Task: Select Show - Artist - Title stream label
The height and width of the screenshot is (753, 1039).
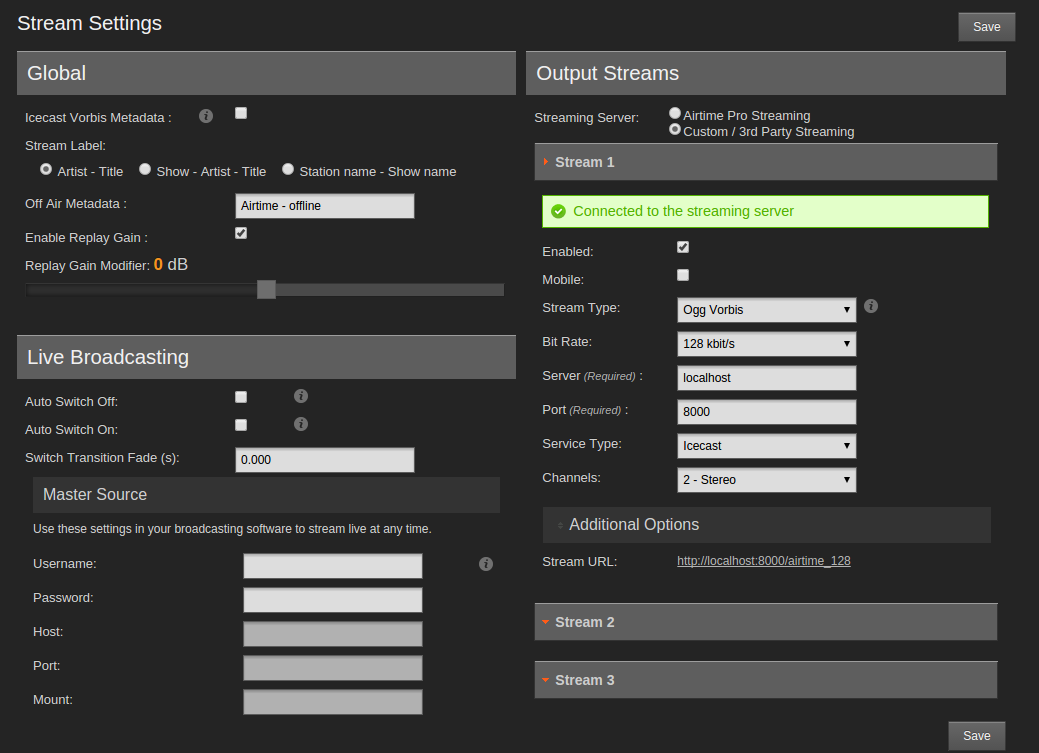Action: pyautogui.click(x=144, y=170)
